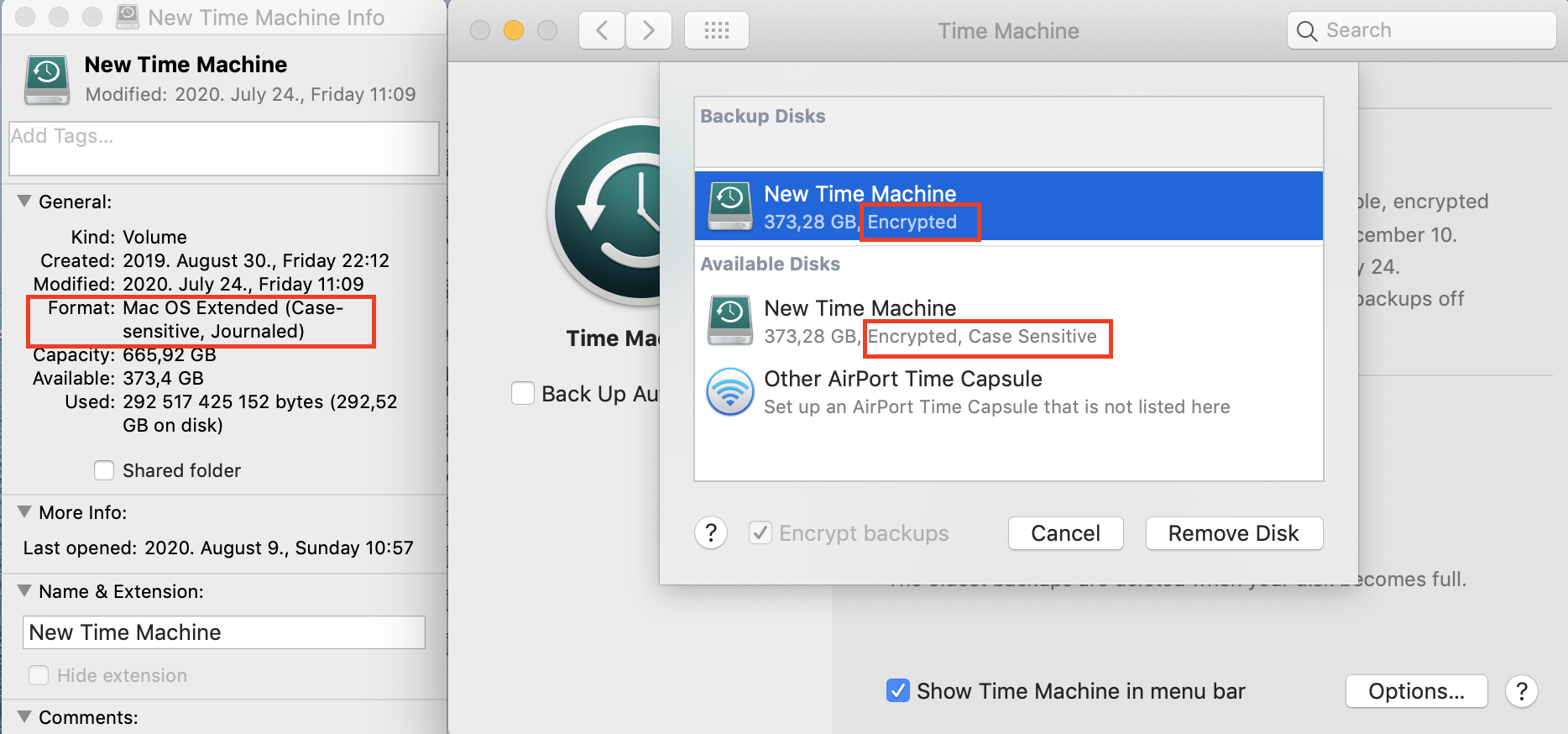Click the Last opened date text

pos(279,548)
